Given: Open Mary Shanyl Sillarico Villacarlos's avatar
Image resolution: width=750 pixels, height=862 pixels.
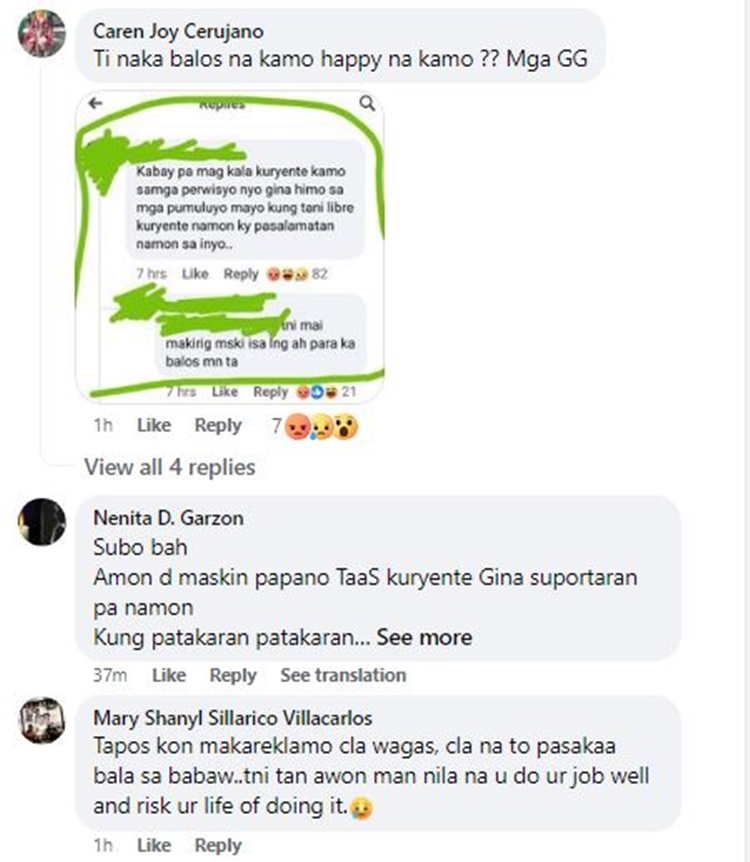Looking at the screenshot, I should coord(42,721).
